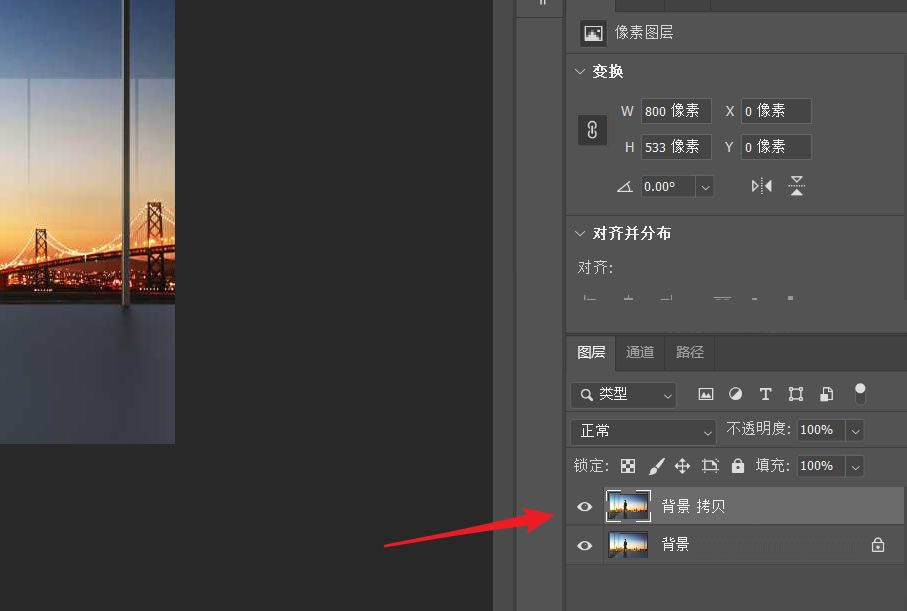907x611 pixels.
Task: Lock transparent pixels checkerboard icon
Action: [x=628, y=466]
